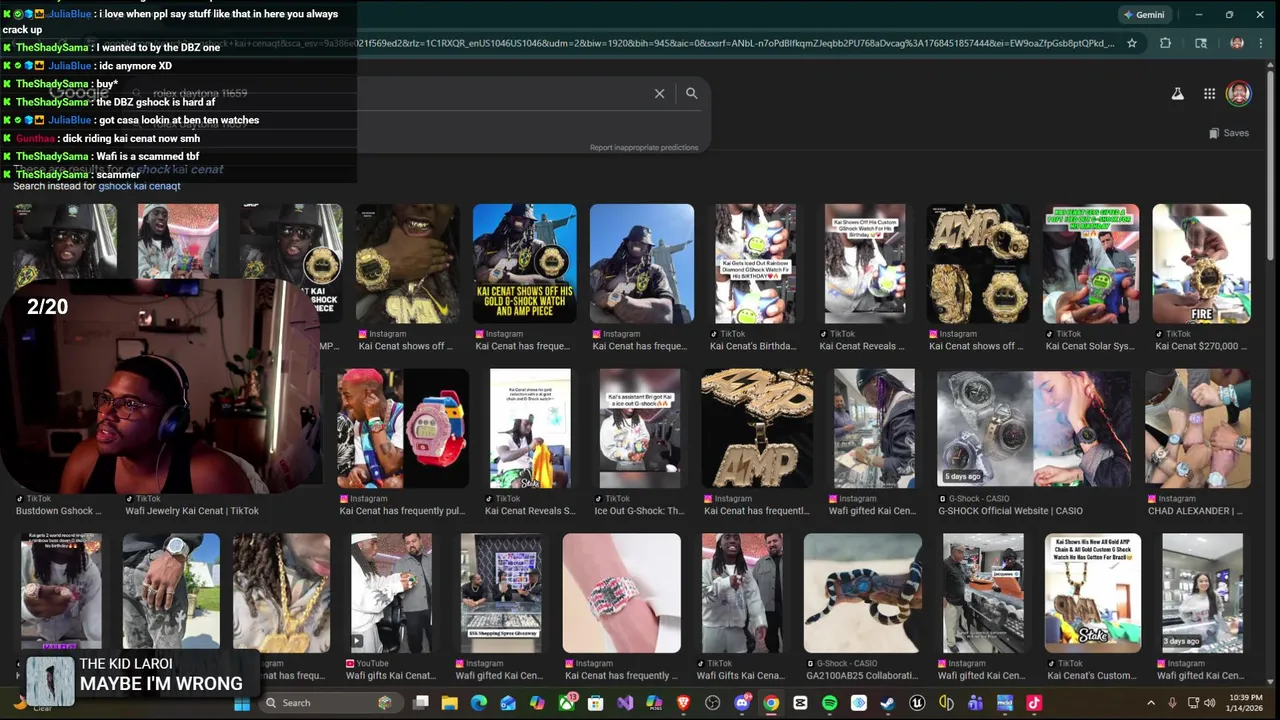
Task: Open 'CHAD ALEXANDER' Instagram result
Action: 1195,511
